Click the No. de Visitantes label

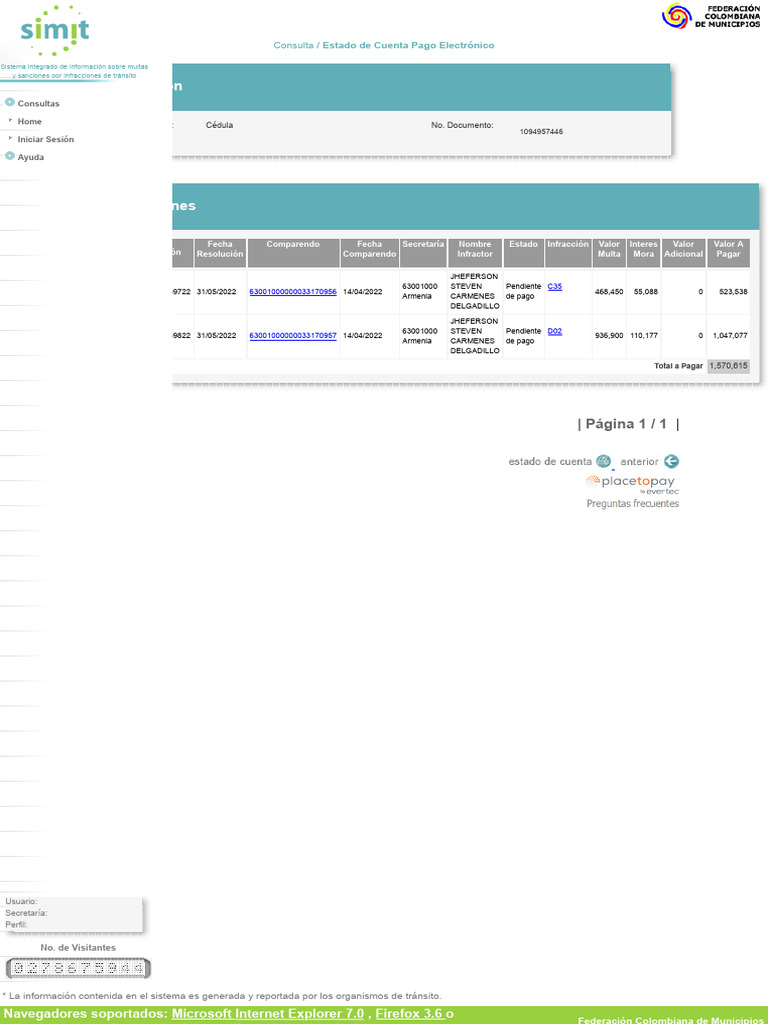78,948
